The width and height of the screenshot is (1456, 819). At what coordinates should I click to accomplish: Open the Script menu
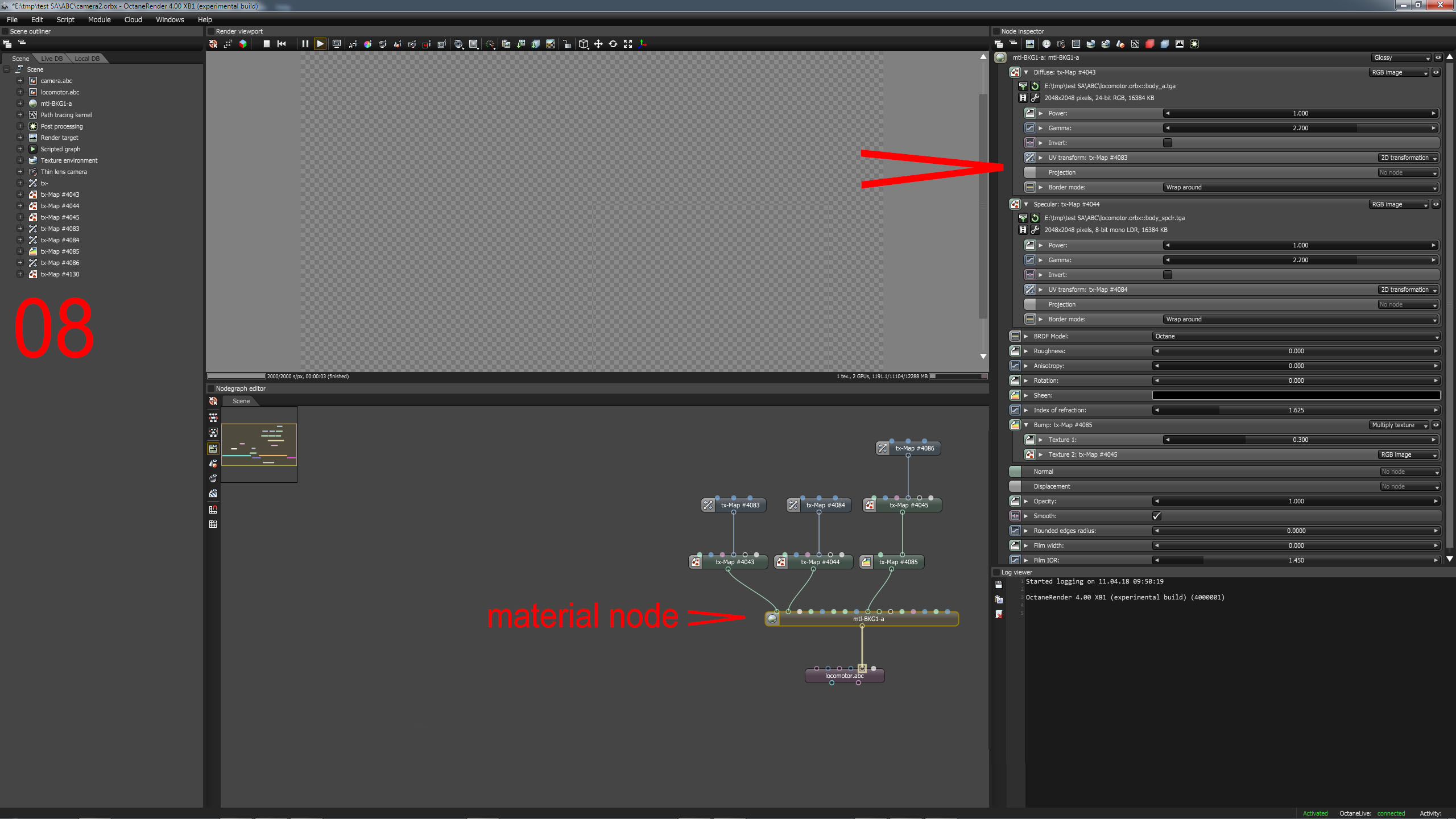[65, 19]
